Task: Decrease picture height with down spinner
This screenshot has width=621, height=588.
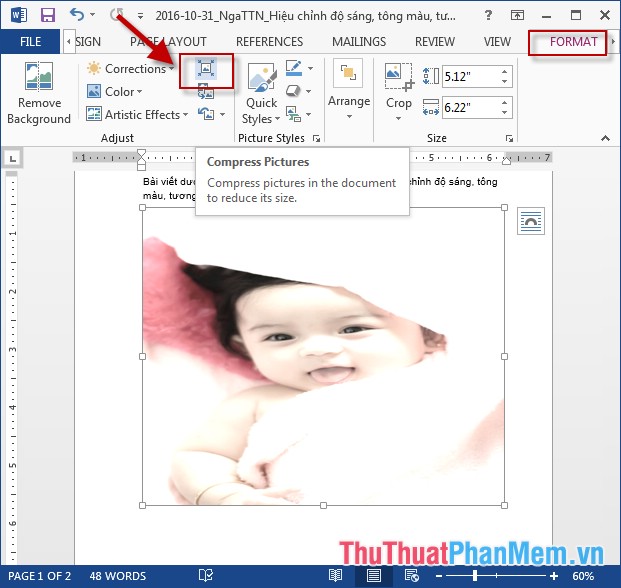Action: 505,81
